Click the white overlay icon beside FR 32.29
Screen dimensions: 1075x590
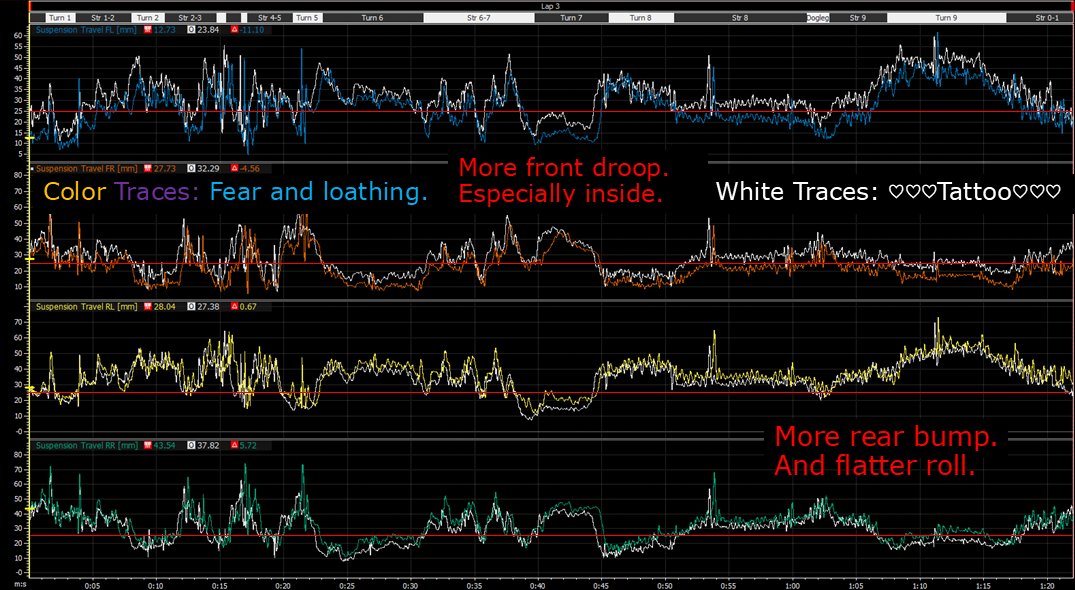point(193,169)
